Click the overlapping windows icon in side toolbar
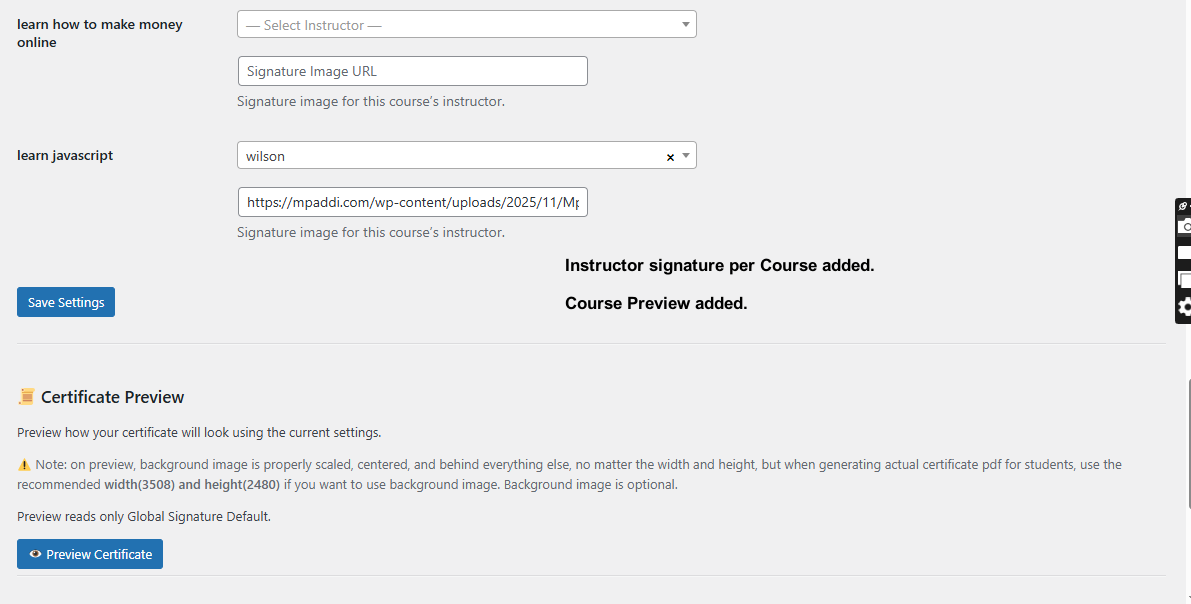1191x604 pixels. coord(1184,280)
